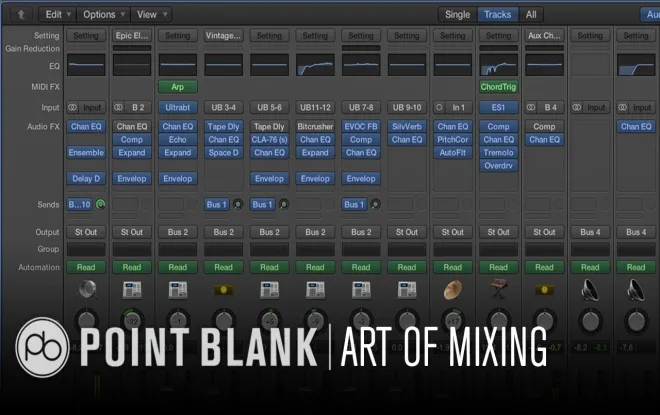The height and width of the screenshot is (415, 660).
Task: Open the Aux Ch... channel setting menu
Action: coord(544,35)
